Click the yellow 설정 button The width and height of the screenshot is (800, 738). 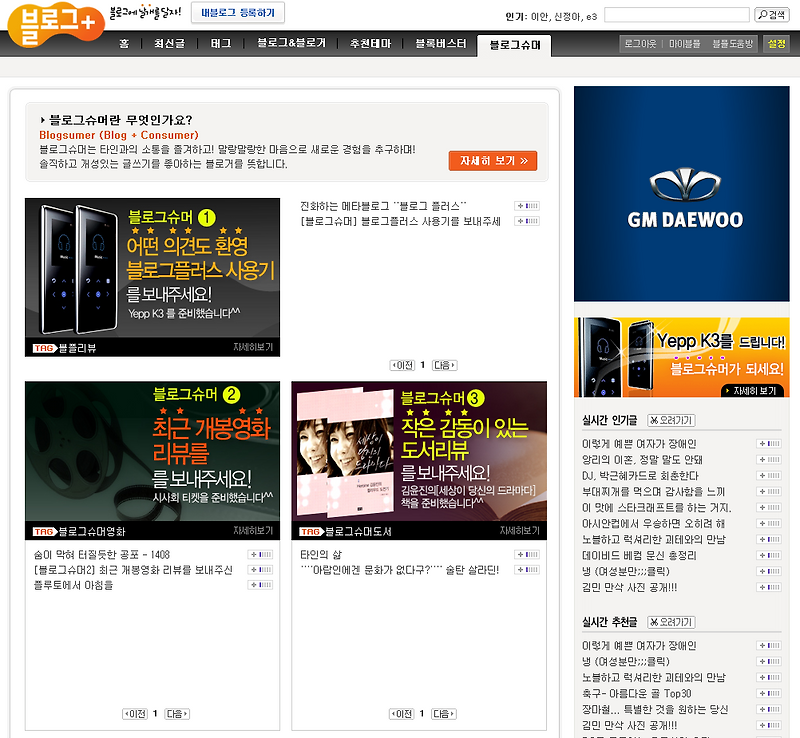tap(777, 44)
